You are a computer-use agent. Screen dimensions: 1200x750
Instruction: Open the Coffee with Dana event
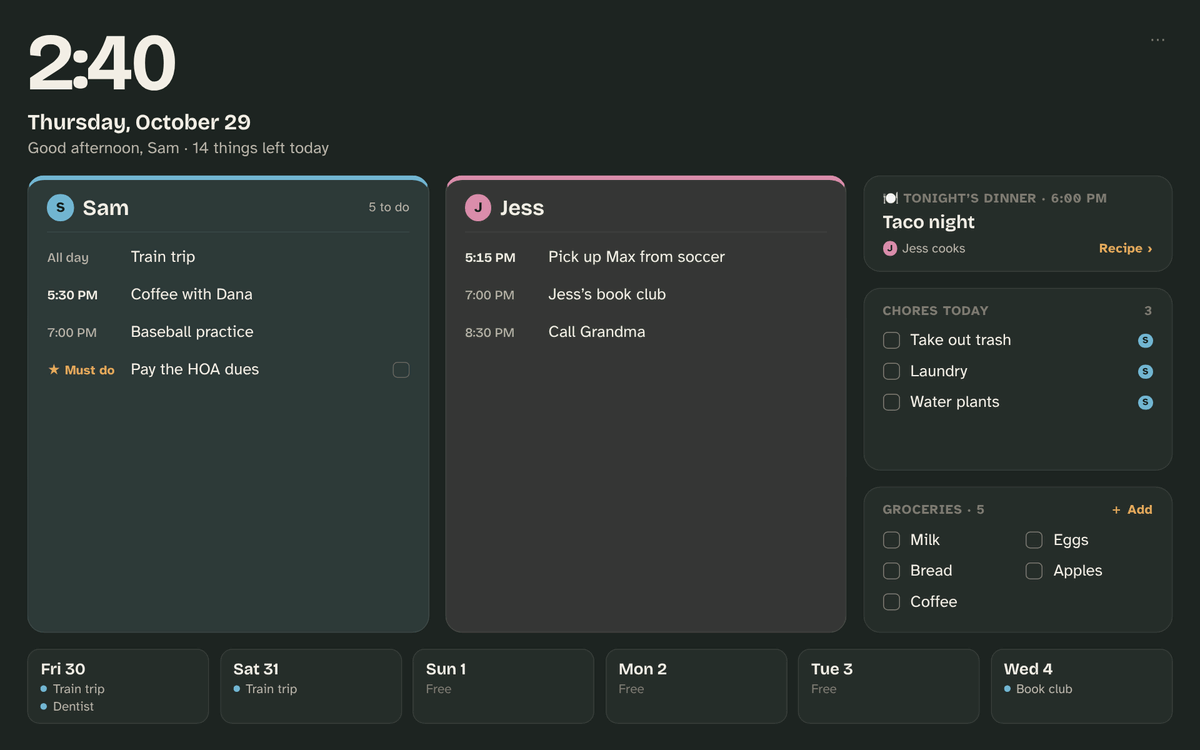point(228,294)
